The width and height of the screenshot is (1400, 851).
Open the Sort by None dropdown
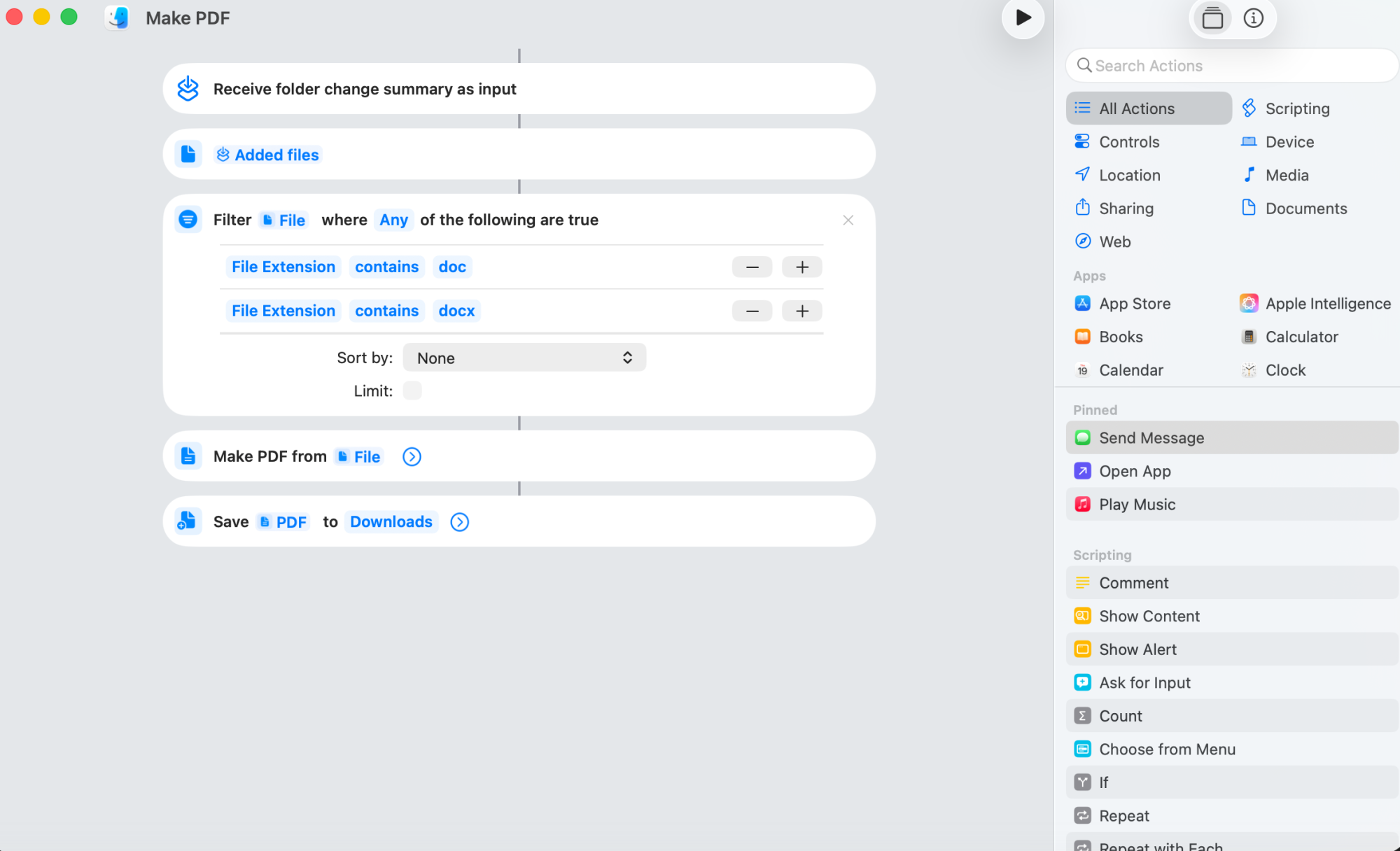coord(524,358)
